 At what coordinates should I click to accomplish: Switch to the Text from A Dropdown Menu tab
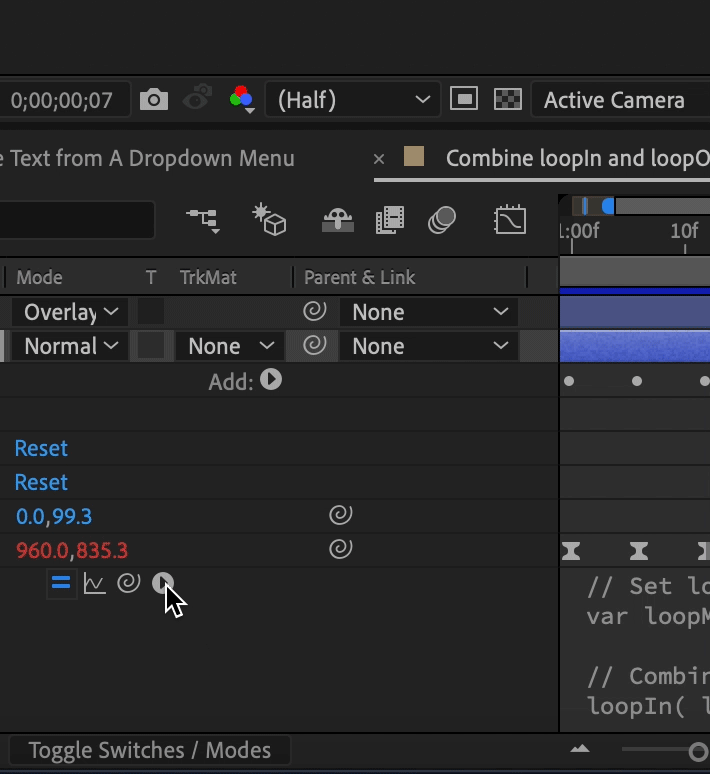pyautogui.click(x=148, y=158)
